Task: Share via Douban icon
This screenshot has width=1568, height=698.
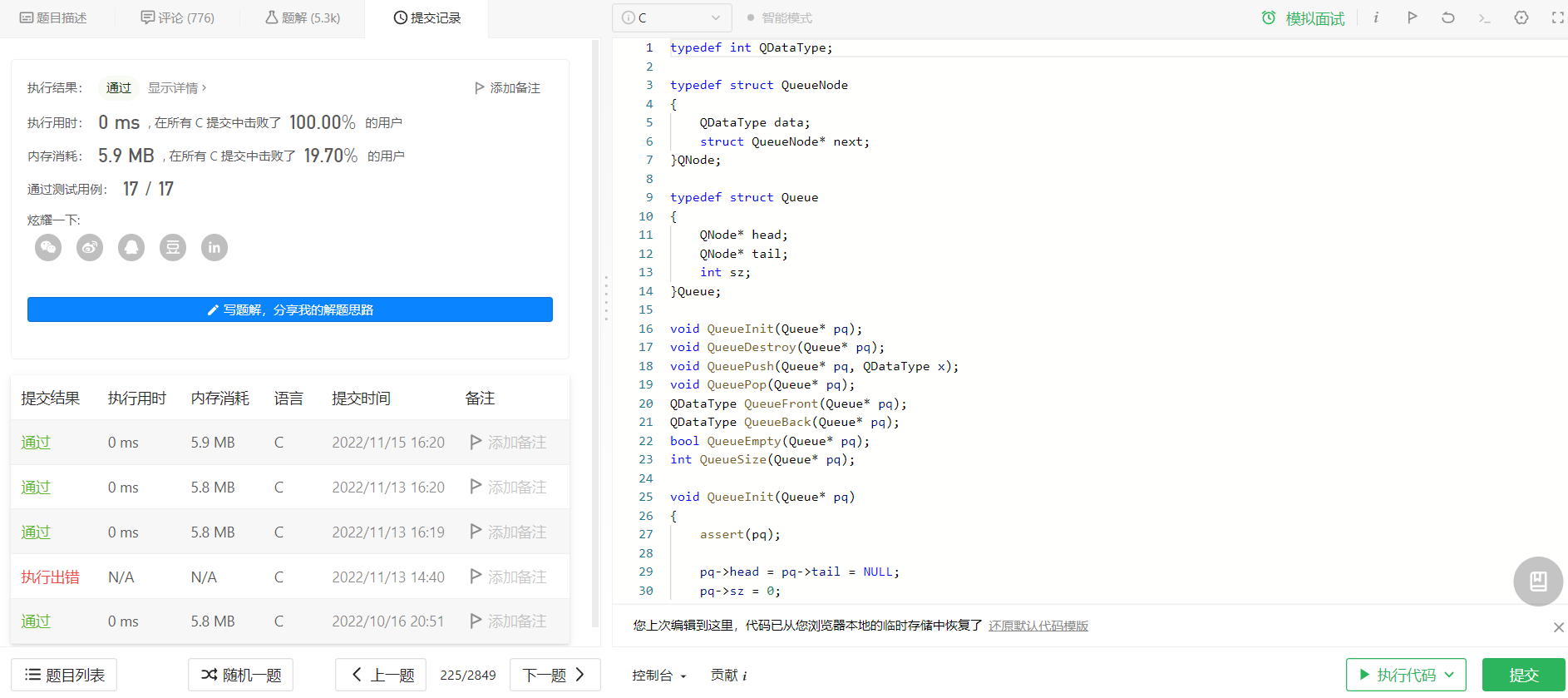Action: click(x=173, y=247)
